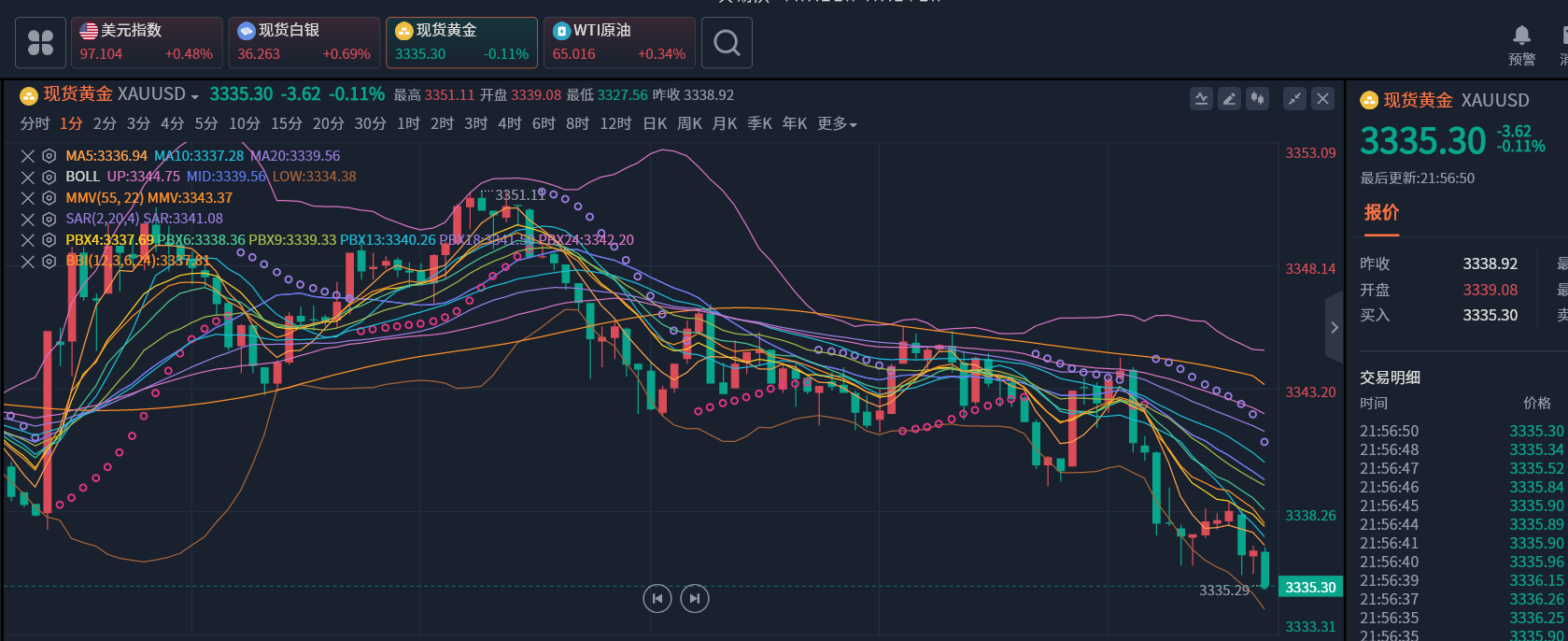This screenshot has width=1568, height=641.
Task: Remove the MA5 indicator row
Action: coord(28,156)
